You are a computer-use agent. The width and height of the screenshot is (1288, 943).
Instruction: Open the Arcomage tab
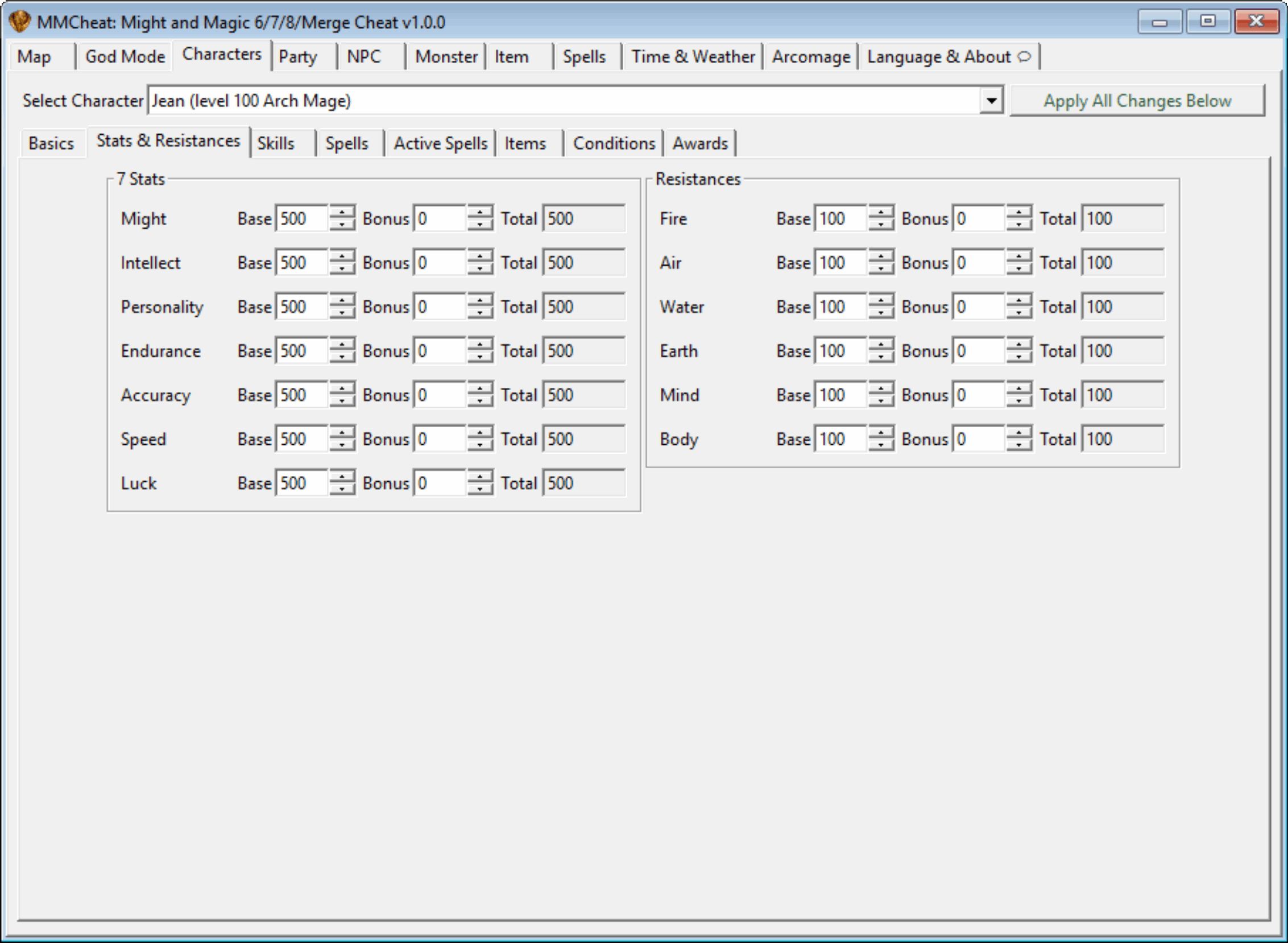pos(811,56)
